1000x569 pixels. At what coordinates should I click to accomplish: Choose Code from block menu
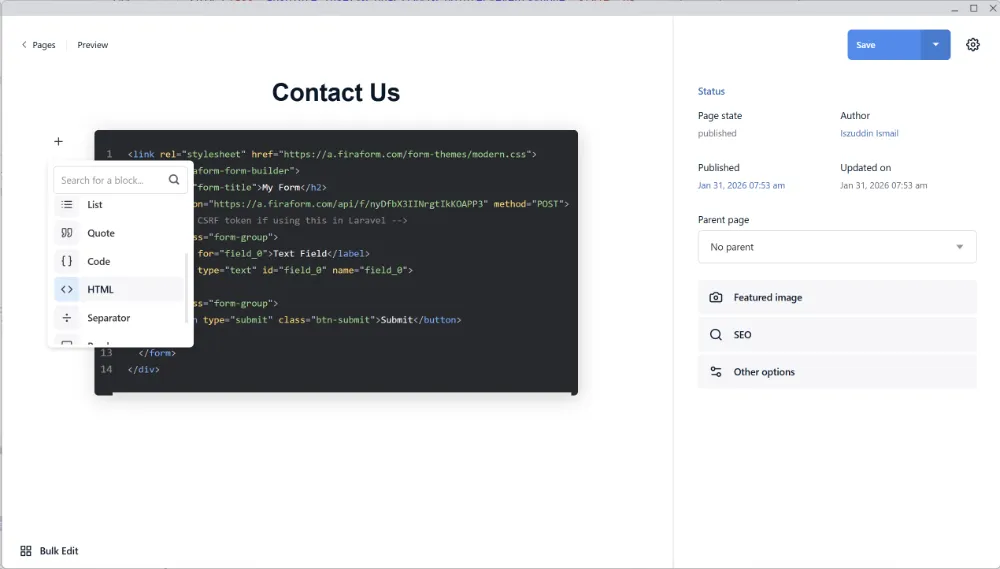[x=119, y=261]
